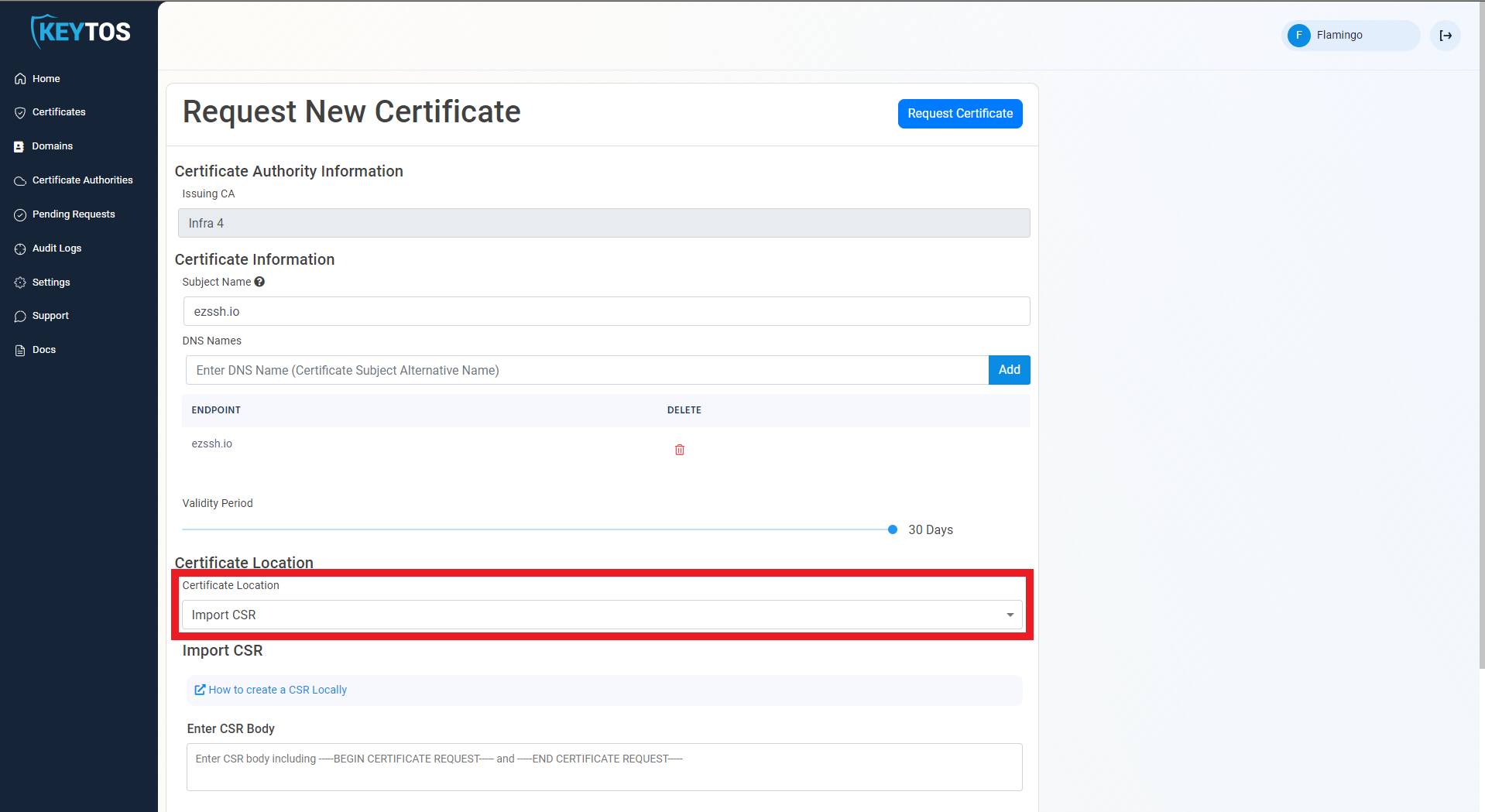Click the Flamingo account name
The height and width of the screenshot is (812, 1485).
coord(1339,36)
